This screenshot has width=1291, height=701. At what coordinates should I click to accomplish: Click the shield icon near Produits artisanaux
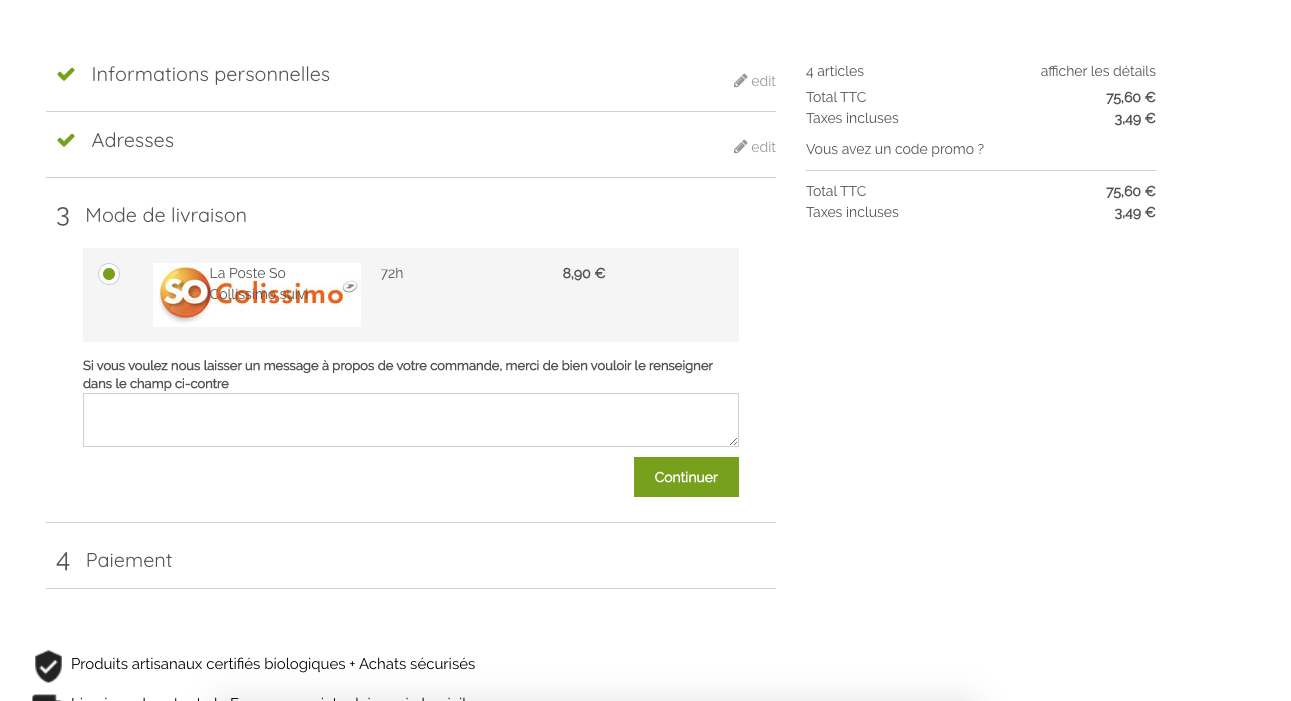point(48,665)
